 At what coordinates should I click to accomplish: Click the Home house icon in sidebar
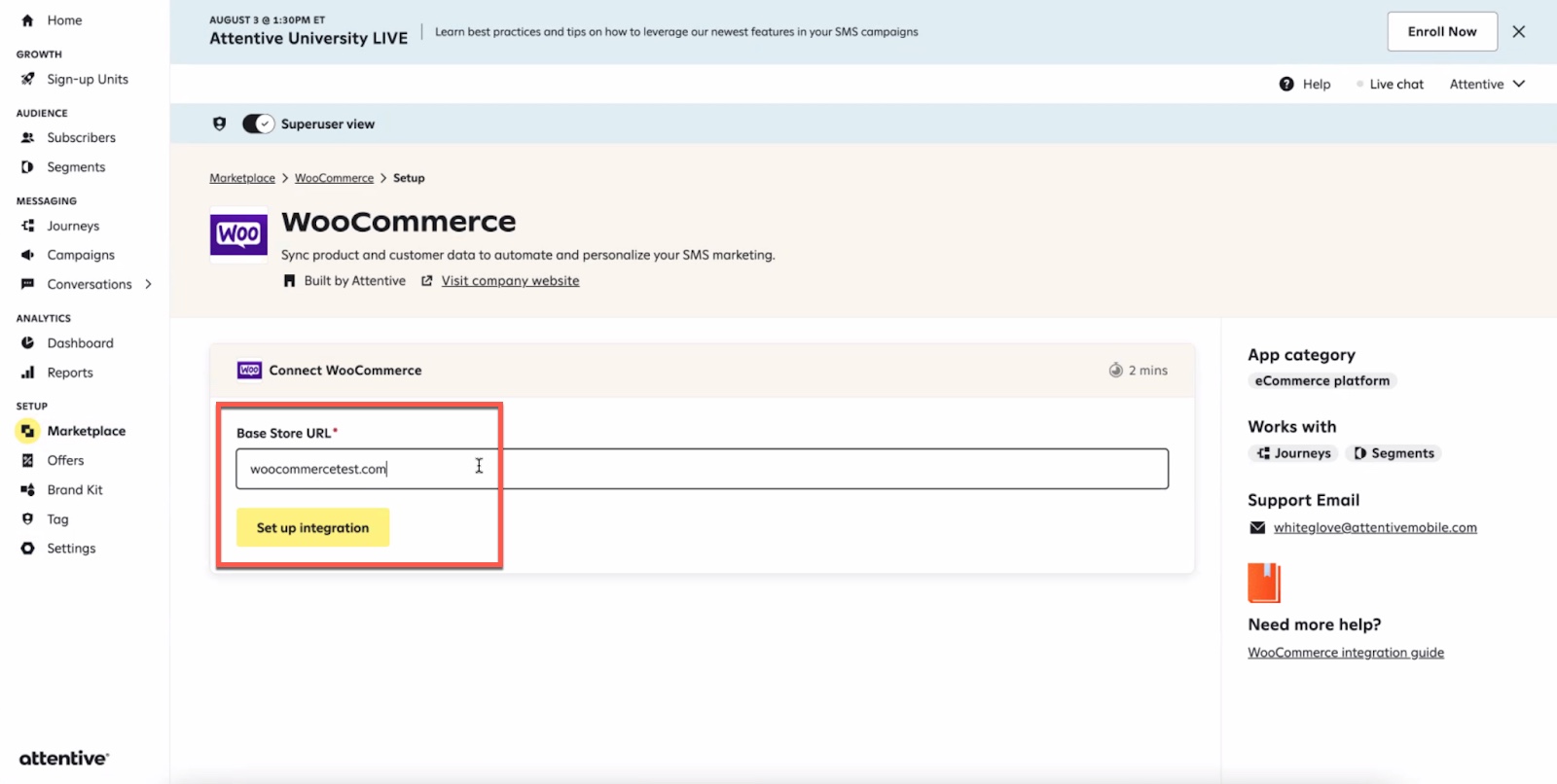(27, 20)
